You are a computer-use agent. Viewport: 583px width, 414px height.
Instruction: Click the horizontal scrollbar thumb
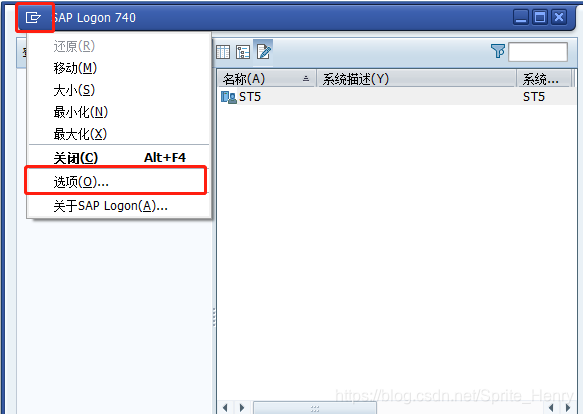tap(315, 408)
